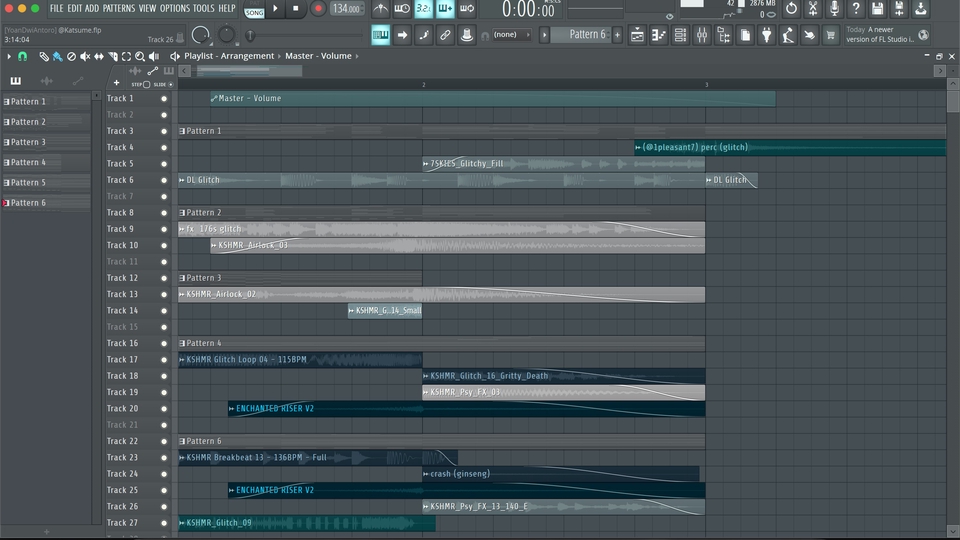Screen dimensions: 960x540
Task: Toggle the Pat/Song mode switch
Action: pos(254,9)
